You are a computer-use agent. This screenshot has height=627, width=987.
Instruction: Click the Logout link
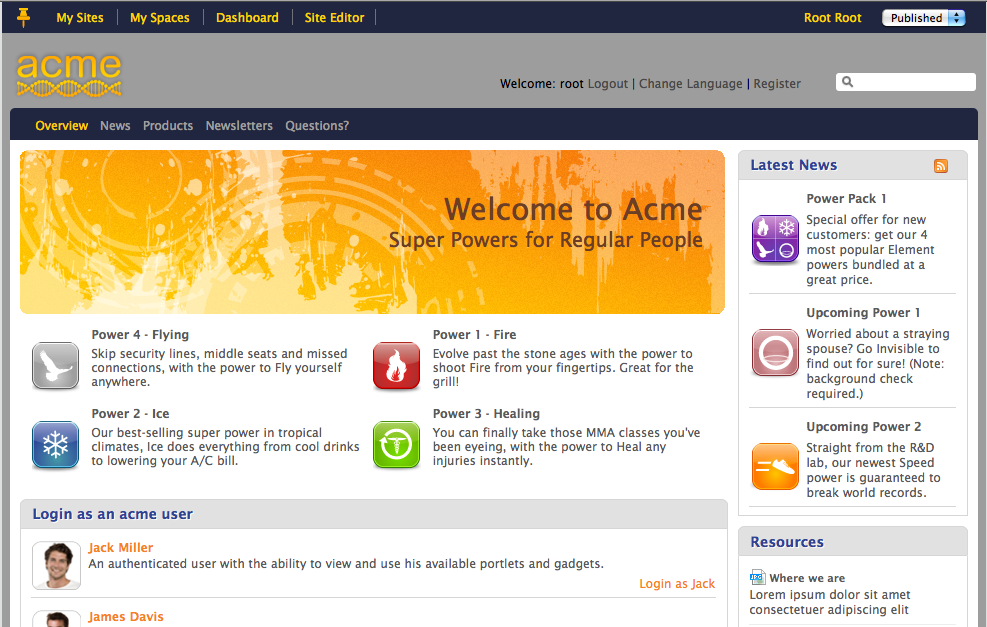[x=608, y=84]
